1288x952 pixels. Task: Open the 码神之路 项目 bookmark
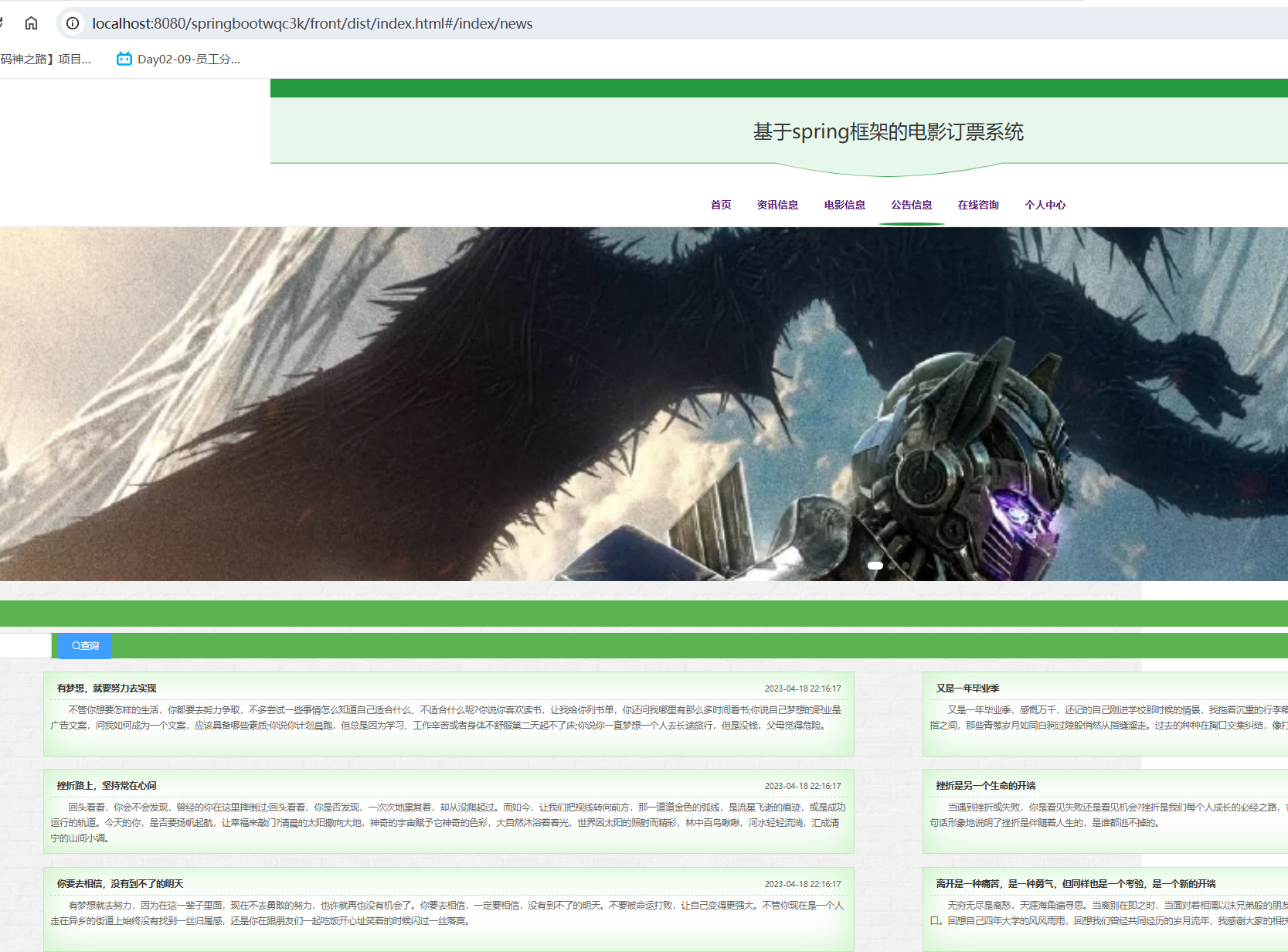click(46, 59)
